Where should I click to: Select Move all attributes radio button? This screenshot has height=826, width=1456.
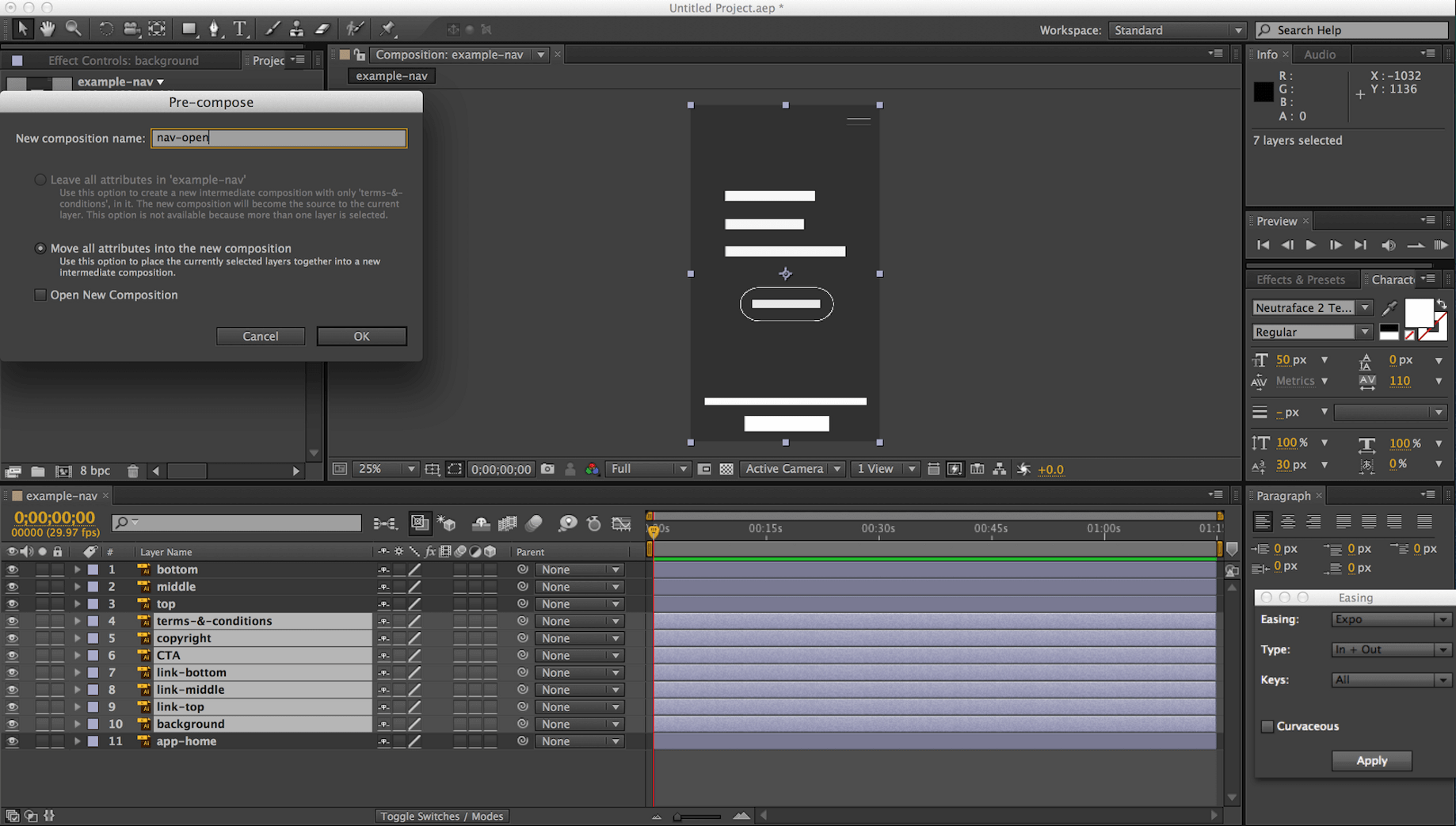40,248
